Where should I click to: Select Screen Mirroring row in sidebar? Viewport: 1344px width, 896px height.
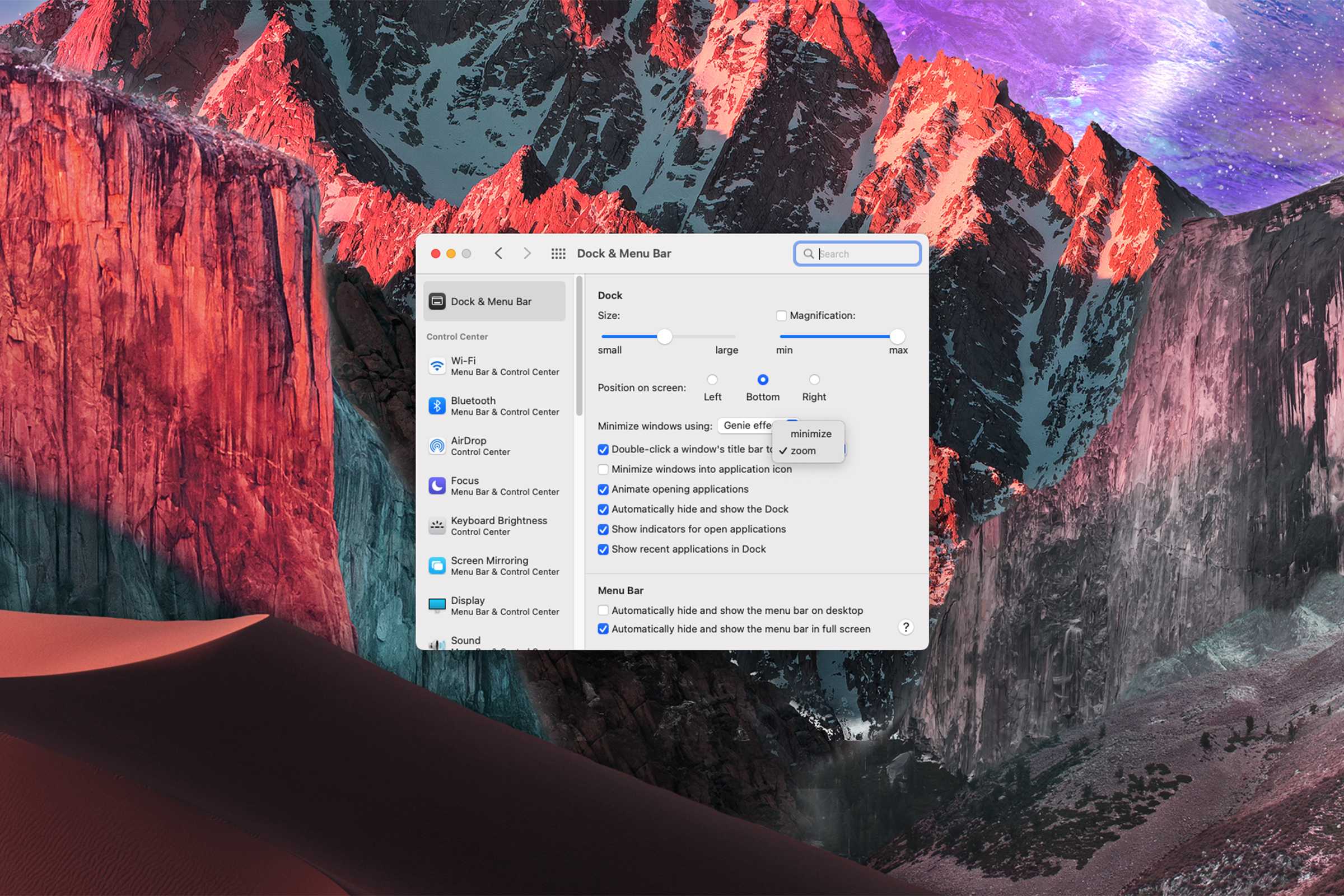[495, 566]
